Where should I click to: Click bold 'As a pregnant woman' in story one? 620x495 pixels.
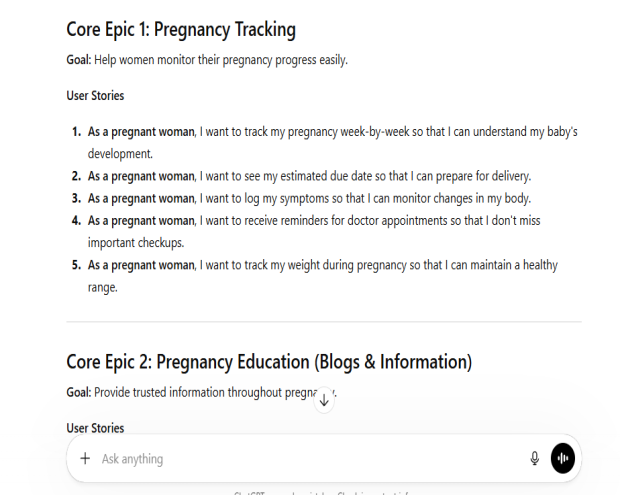[x=141, y=132]
